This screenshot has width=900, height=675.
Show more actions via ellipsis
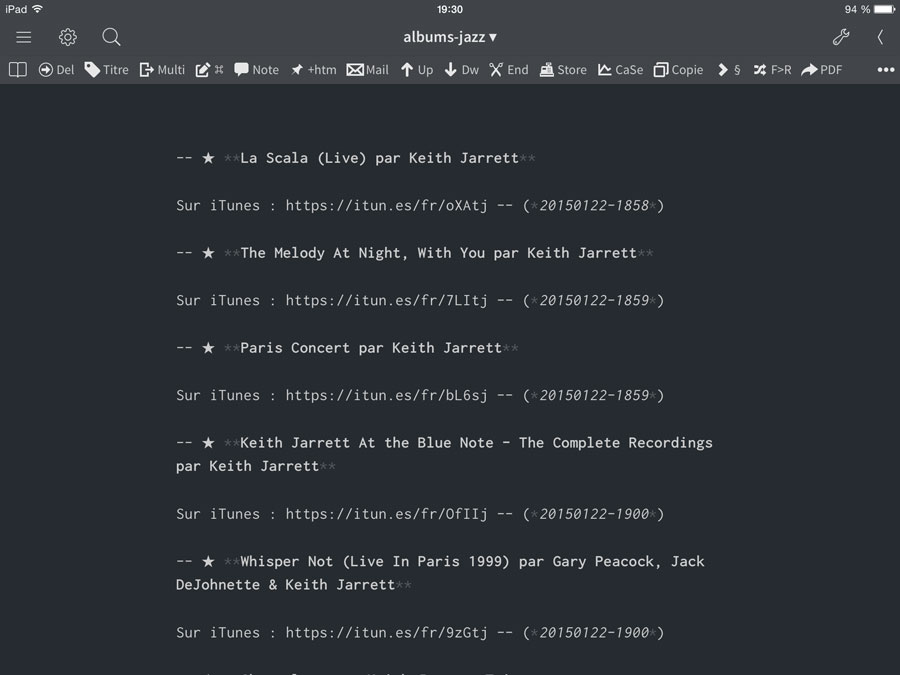click(x=886, y=70)
